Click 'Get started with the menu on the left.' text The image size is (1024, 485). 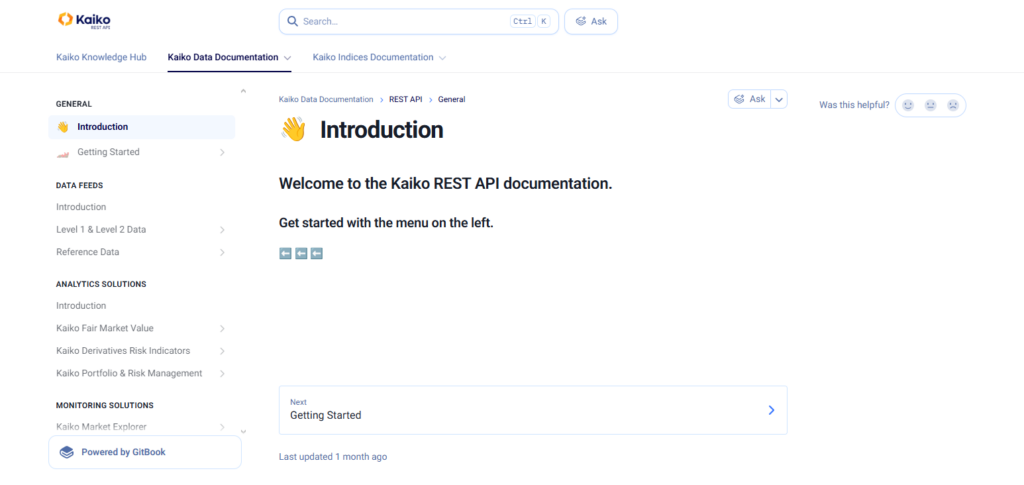[x=386, y=223]
